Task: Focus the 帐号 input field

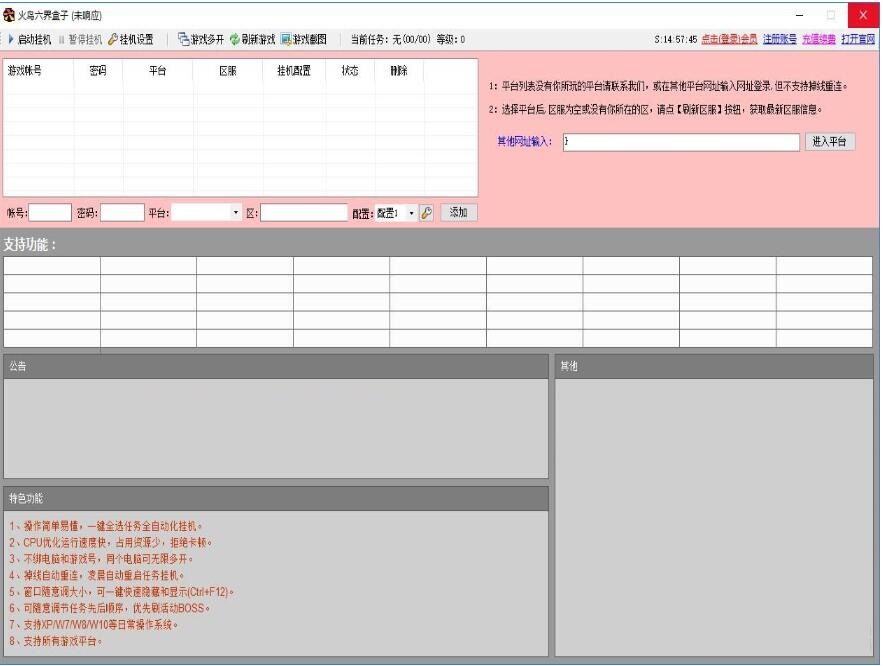Action: click(50, 213)
